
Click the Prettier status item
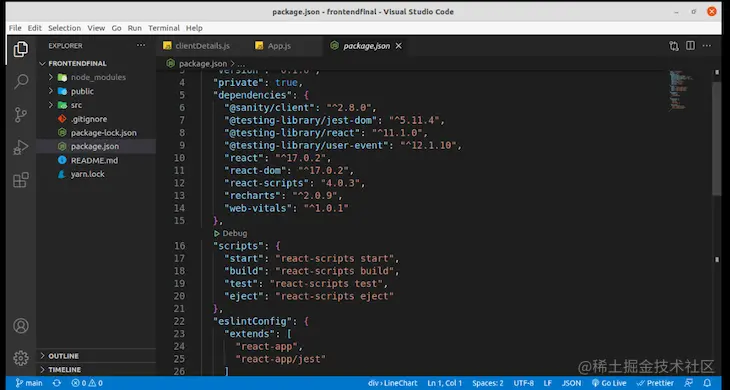pos(655,383)
